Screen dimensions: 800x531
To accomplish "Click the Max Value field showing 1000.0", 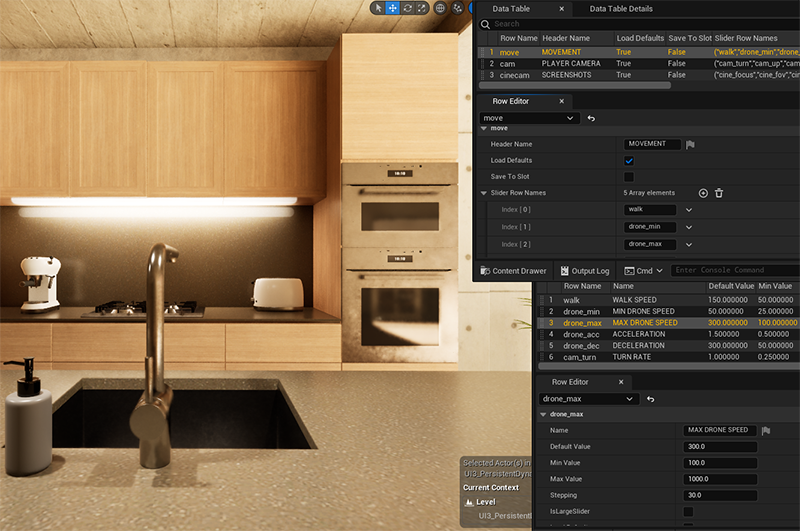I will coord(720,479).
